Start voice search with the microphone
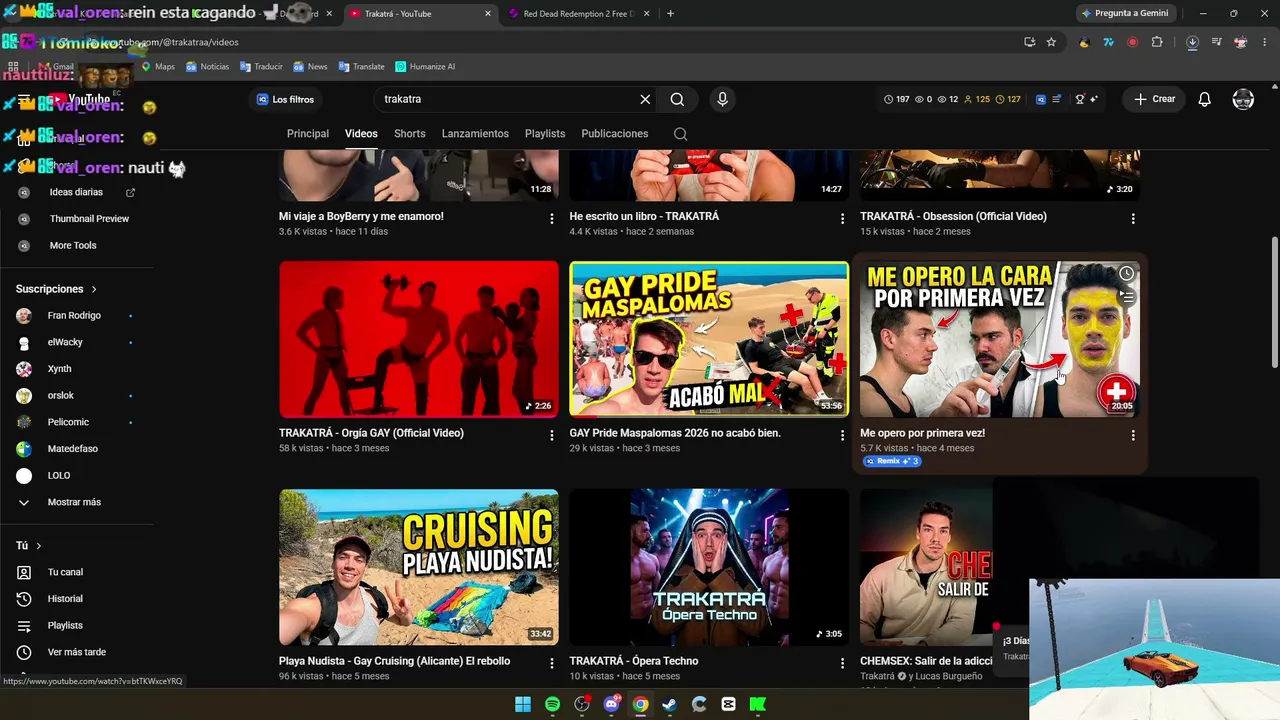 (x=722, y=99)
